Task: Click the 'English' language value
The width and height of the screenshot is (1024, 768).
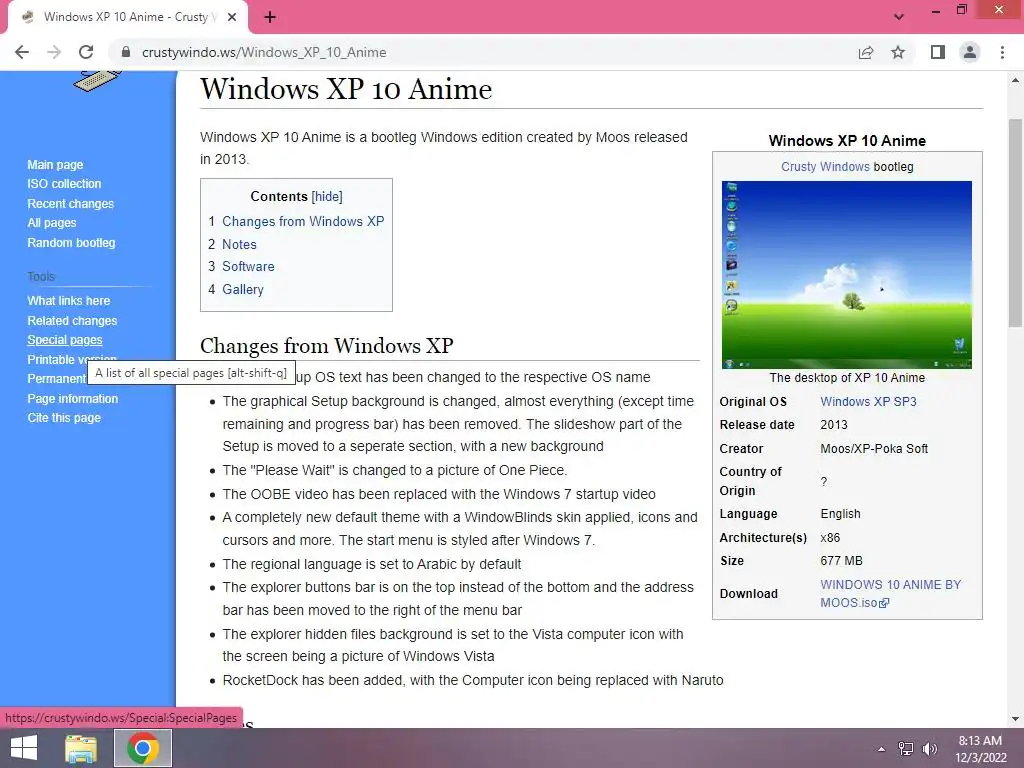Action: pyautogui.click(x=840, y=514)
